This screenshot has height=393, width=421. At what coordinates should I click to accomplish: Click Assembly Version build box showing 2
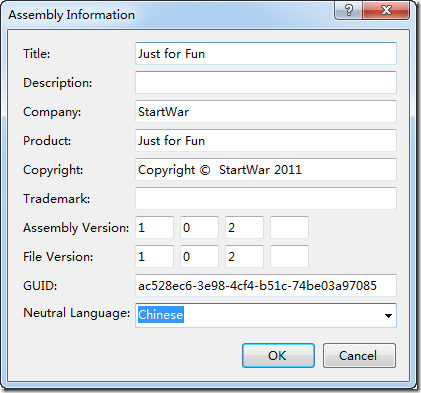pos(244,227)
